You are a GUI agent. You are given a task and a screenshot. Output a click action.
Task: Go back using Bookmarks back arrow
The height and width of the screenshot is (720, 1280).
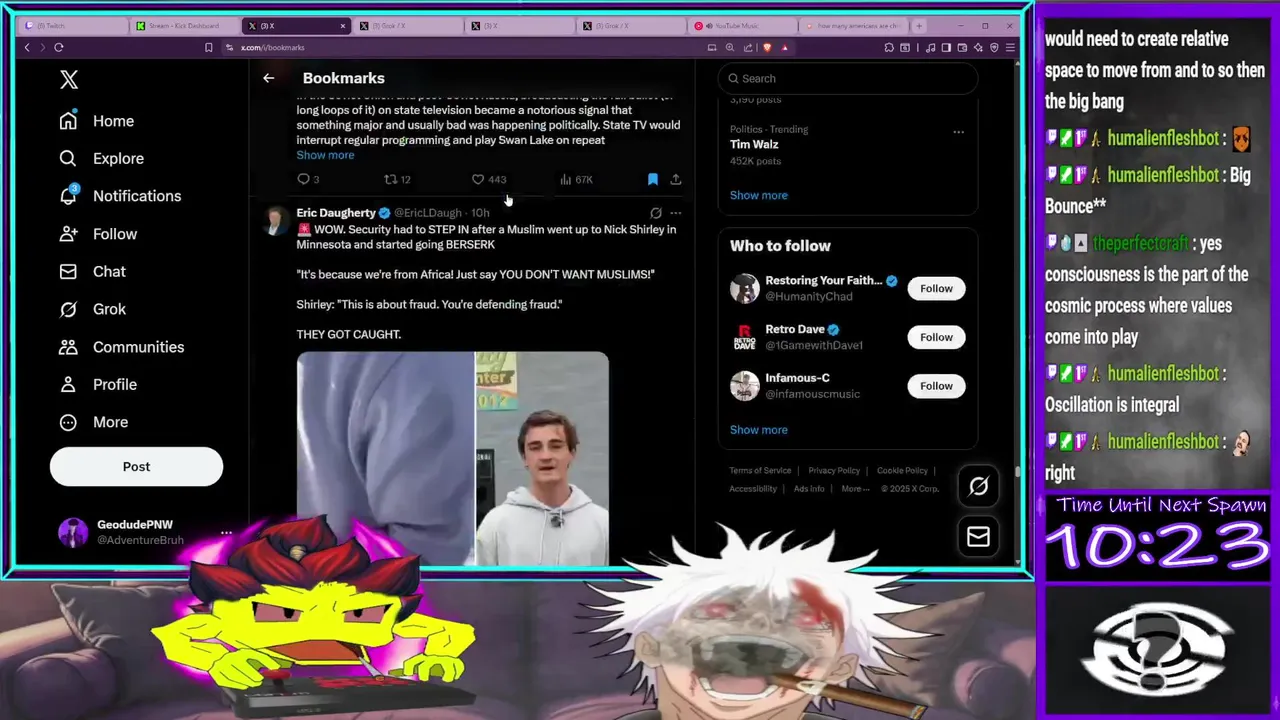pyautogui.click(x=268, y=78)
